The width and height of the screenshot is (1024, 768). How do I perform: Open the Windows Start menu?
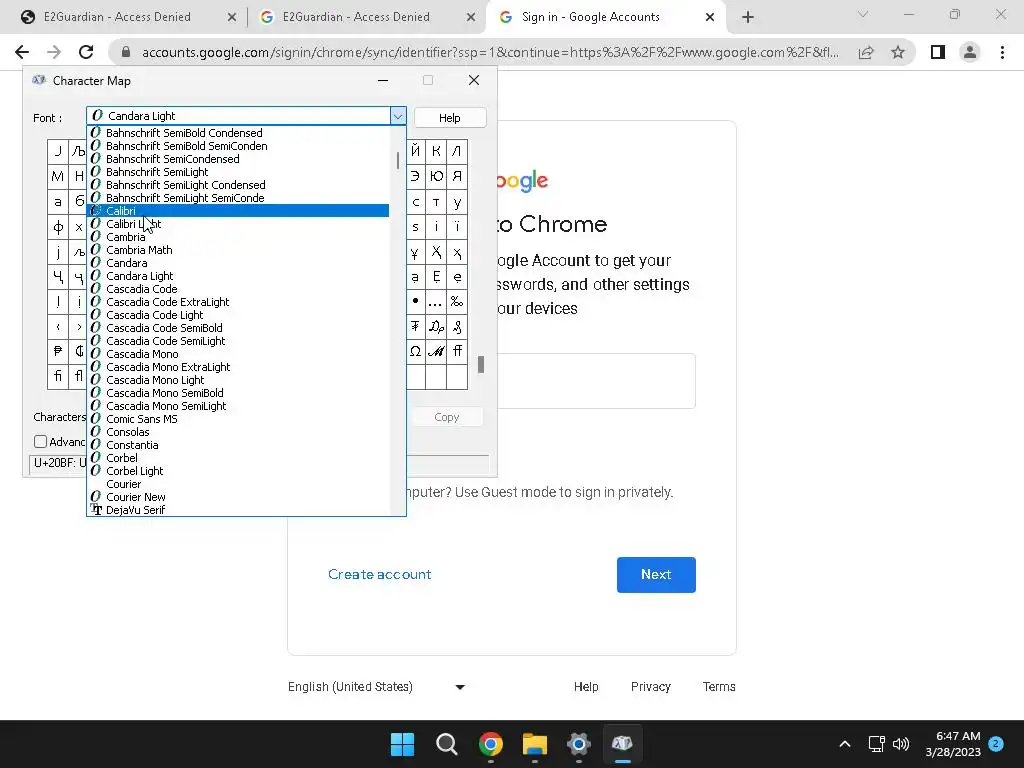click(x=402, y=744)
